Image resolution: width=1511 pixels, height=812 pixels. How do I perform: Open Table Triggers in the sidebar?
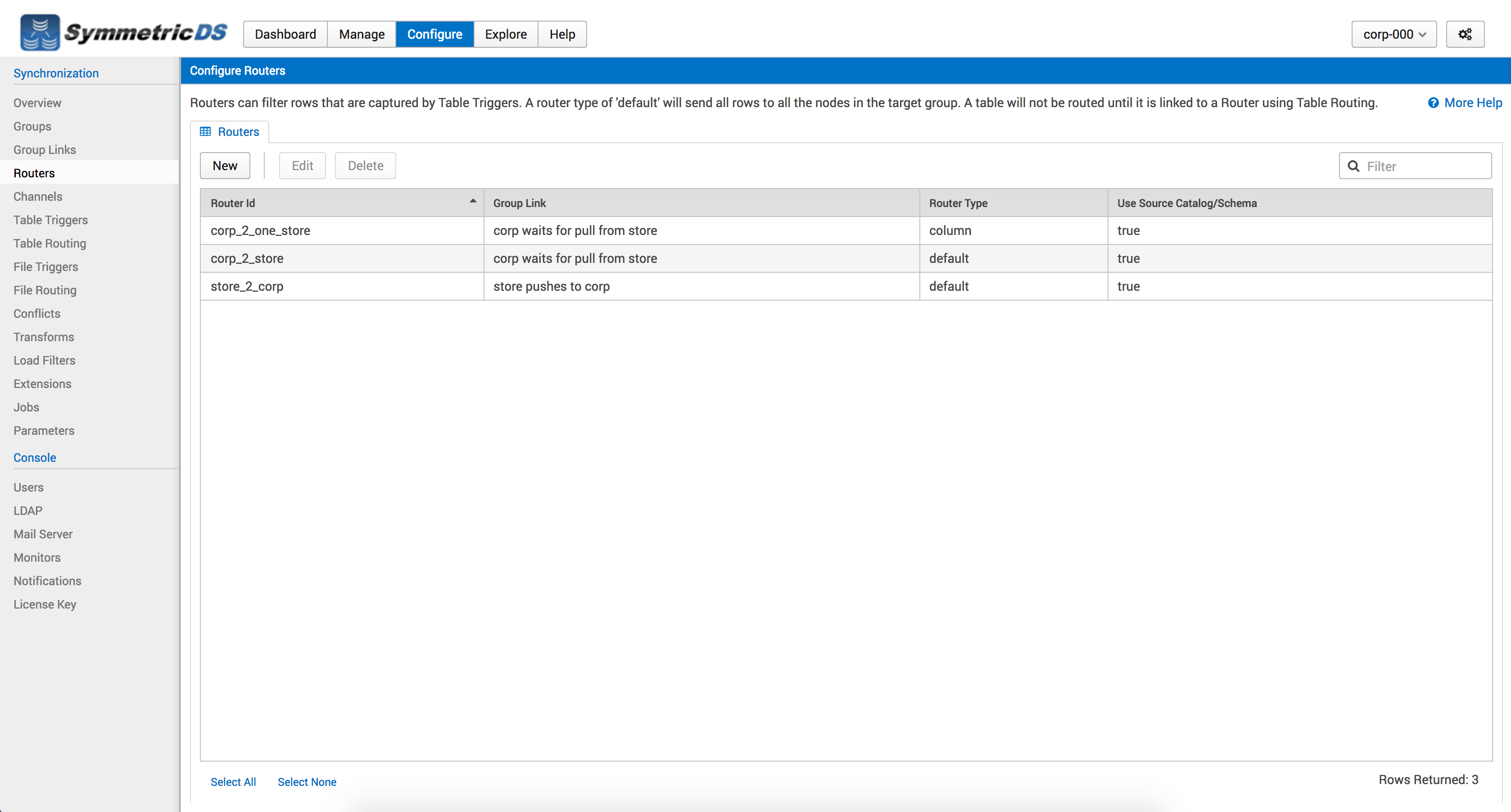pyautogui.click(x=50, y=220)
